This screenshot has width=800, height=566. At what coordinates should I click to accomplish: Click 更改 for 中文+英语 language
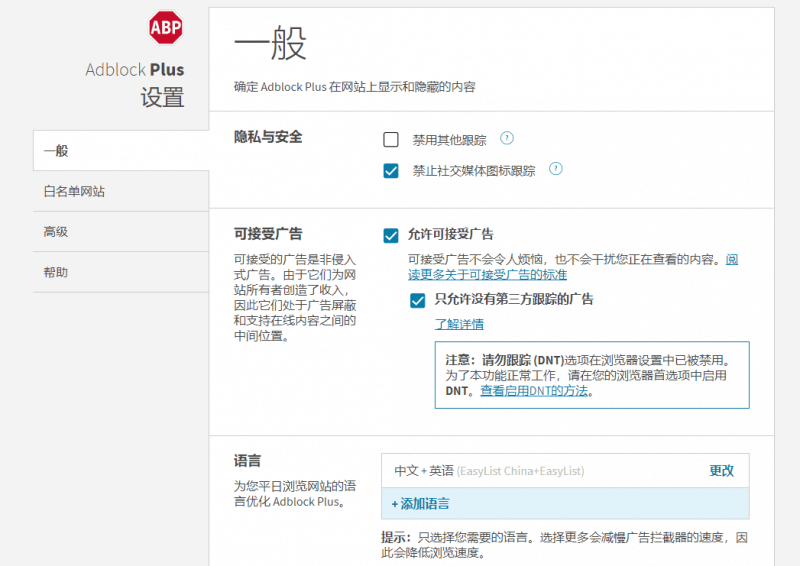(721, 471)
